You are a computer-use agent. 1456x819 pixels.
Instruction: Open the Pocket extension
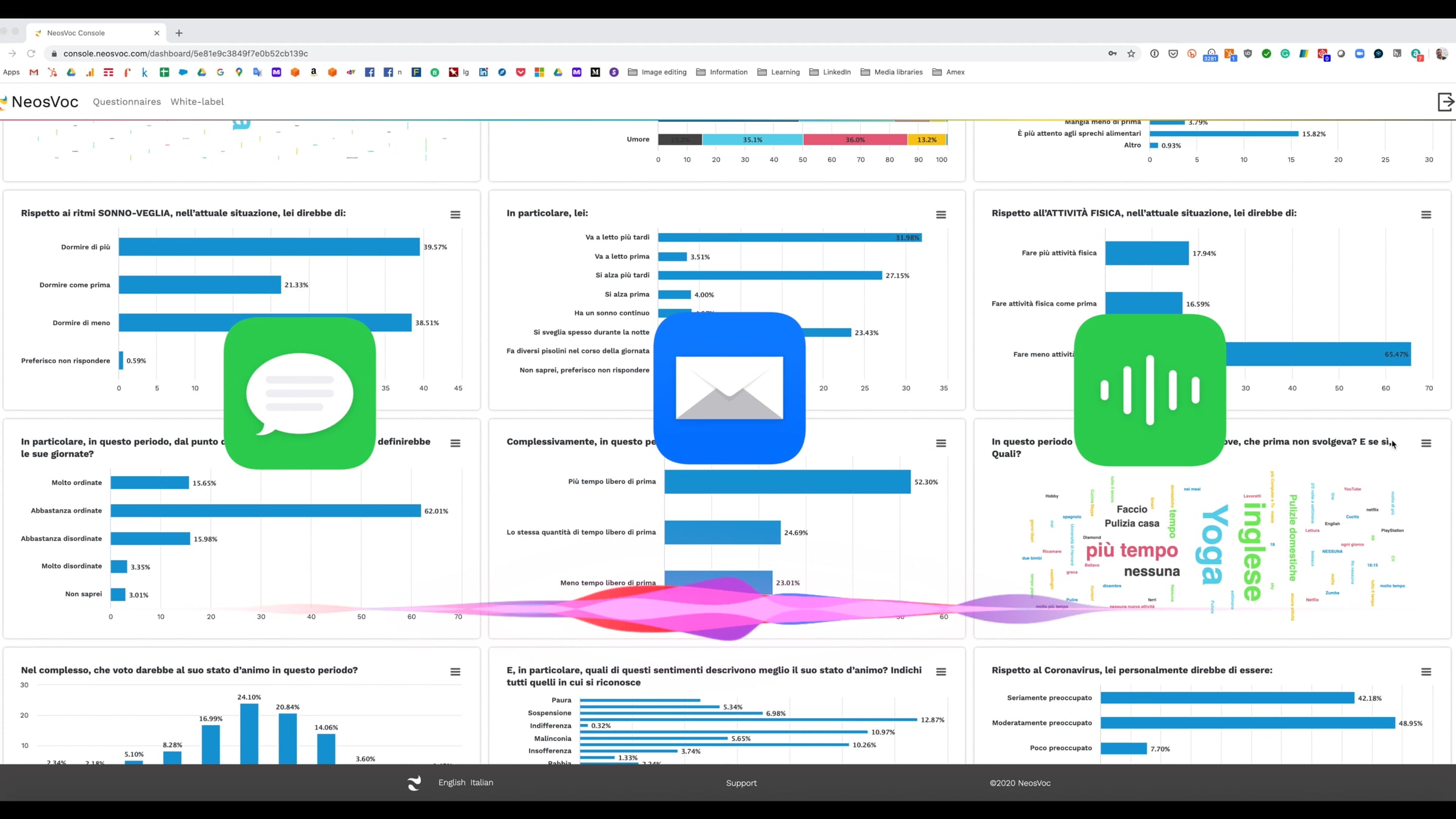(1173, 53)
